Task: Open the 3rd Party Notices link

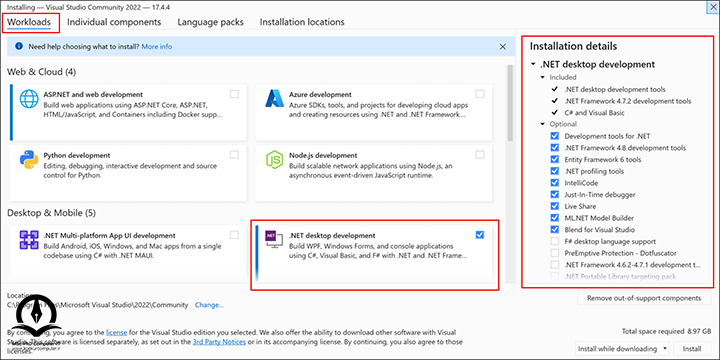Action: click(x=220, y=342)
